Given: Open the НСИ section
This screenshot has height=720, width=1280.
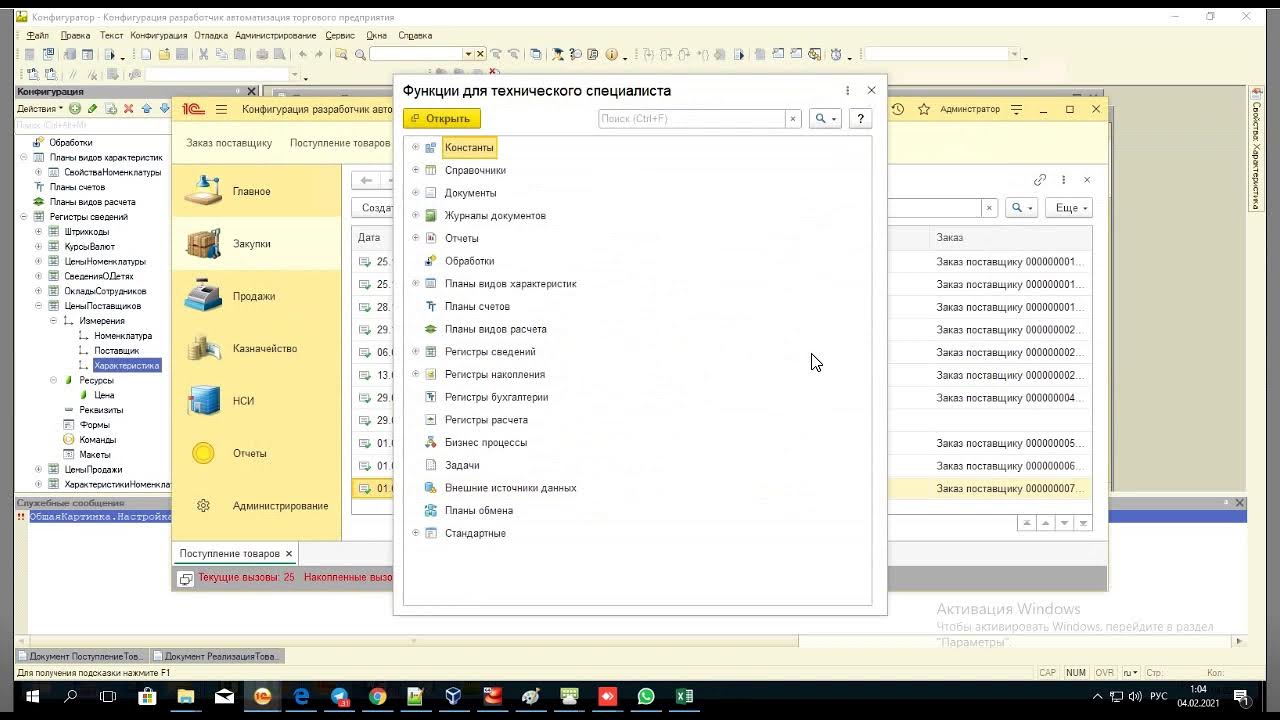Looking at the screenshot, I should [256, 401].
